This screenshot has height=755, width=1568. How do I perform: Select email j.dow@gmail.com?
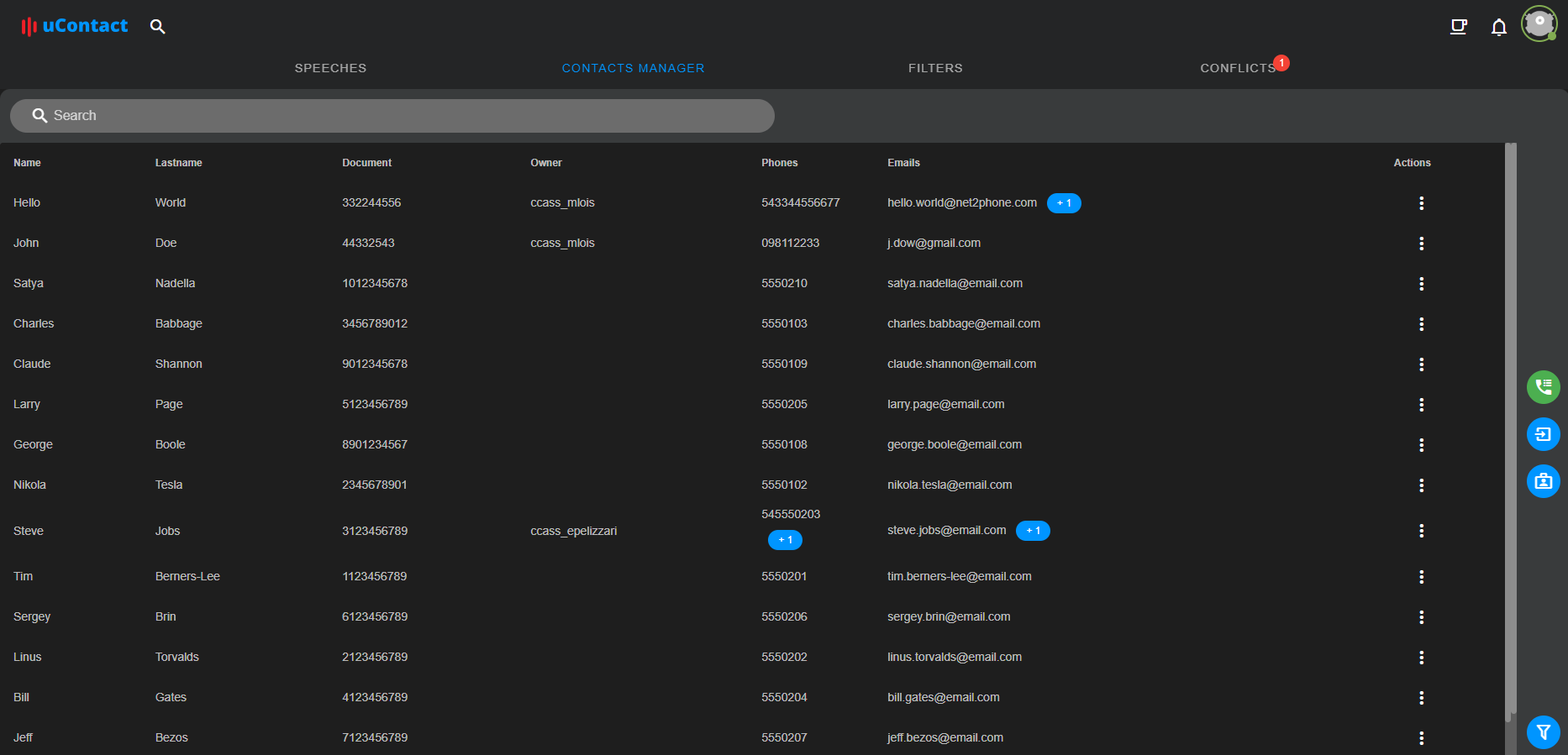tap(934, 243)
